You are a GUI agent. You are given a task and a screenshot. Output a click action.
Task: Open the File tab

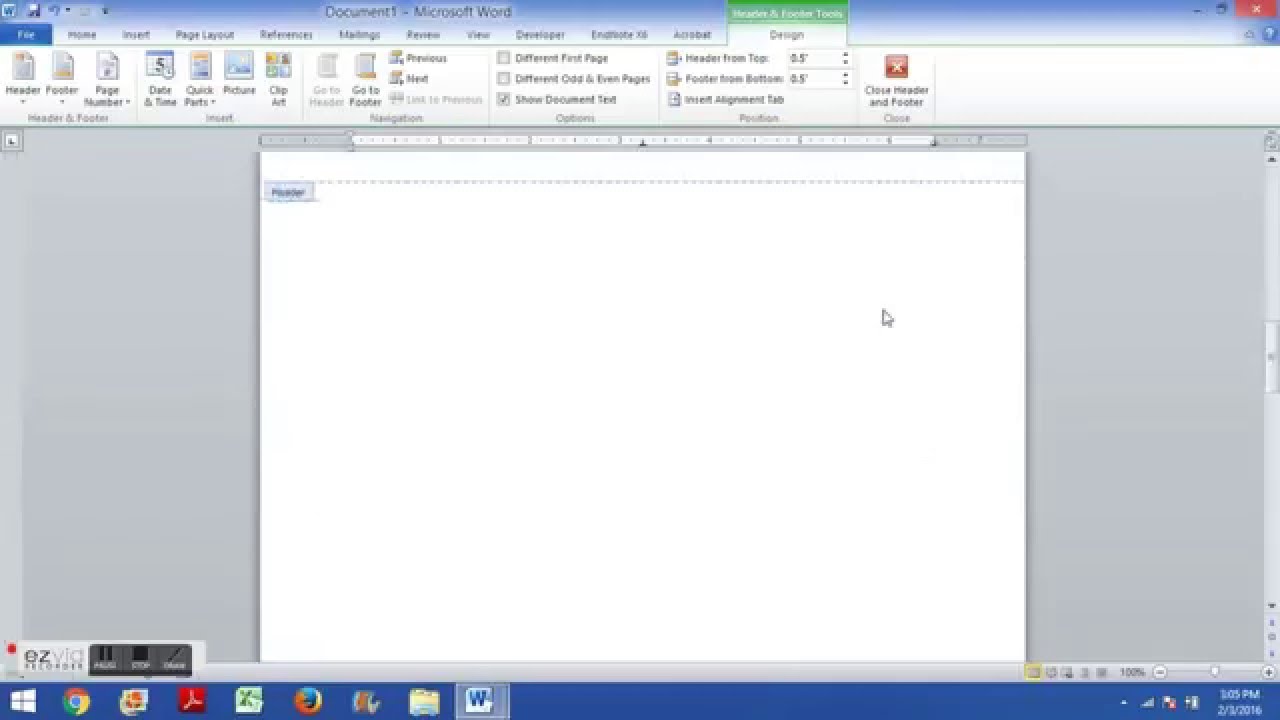click(x=26, y=35)
